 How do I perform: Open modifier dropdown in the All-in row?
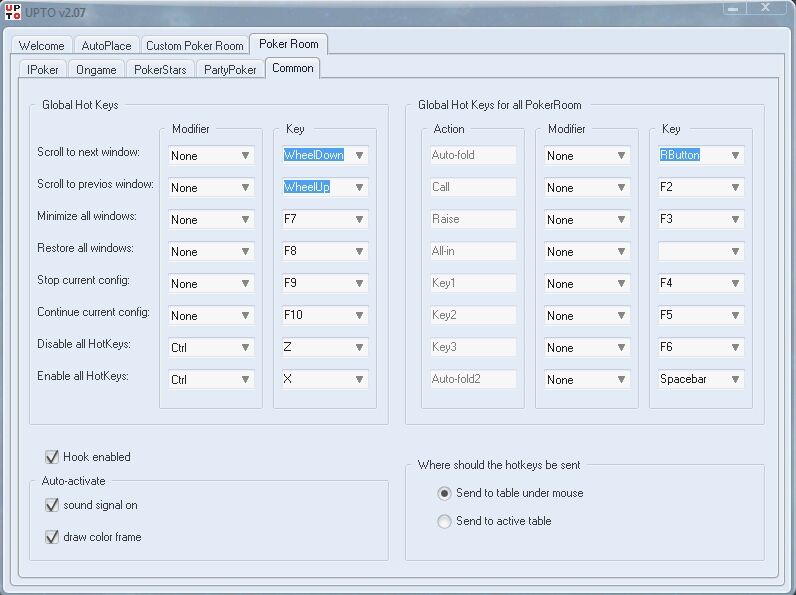tap(587, 251)
